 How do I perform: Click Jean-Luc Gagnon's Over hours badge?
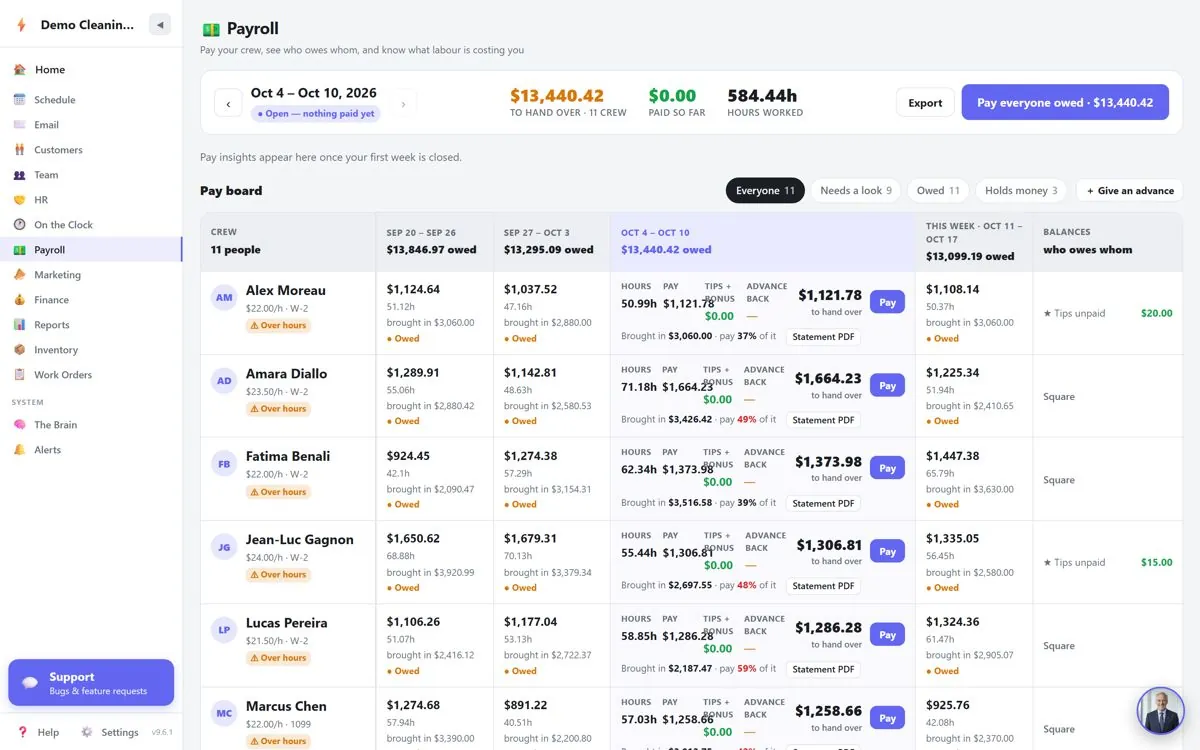[278, 575]
